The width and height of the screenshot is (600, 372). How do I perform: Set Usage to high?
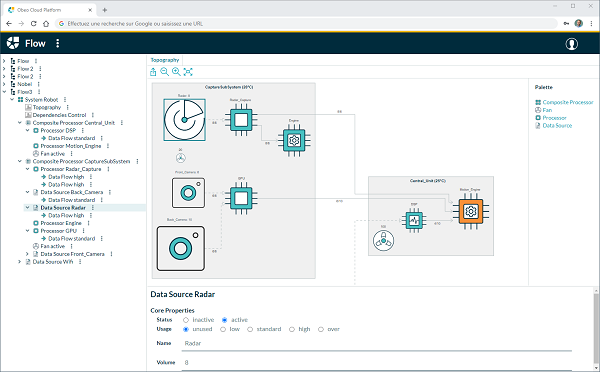coord(292,329)
